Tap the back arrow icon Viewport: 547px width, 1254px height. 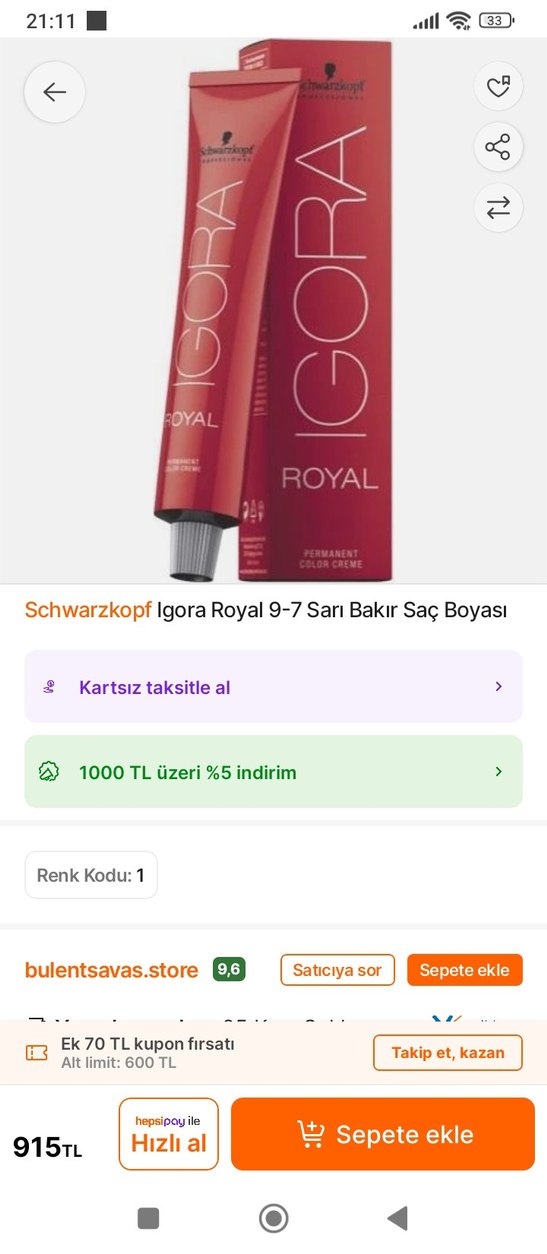(54, 93)
